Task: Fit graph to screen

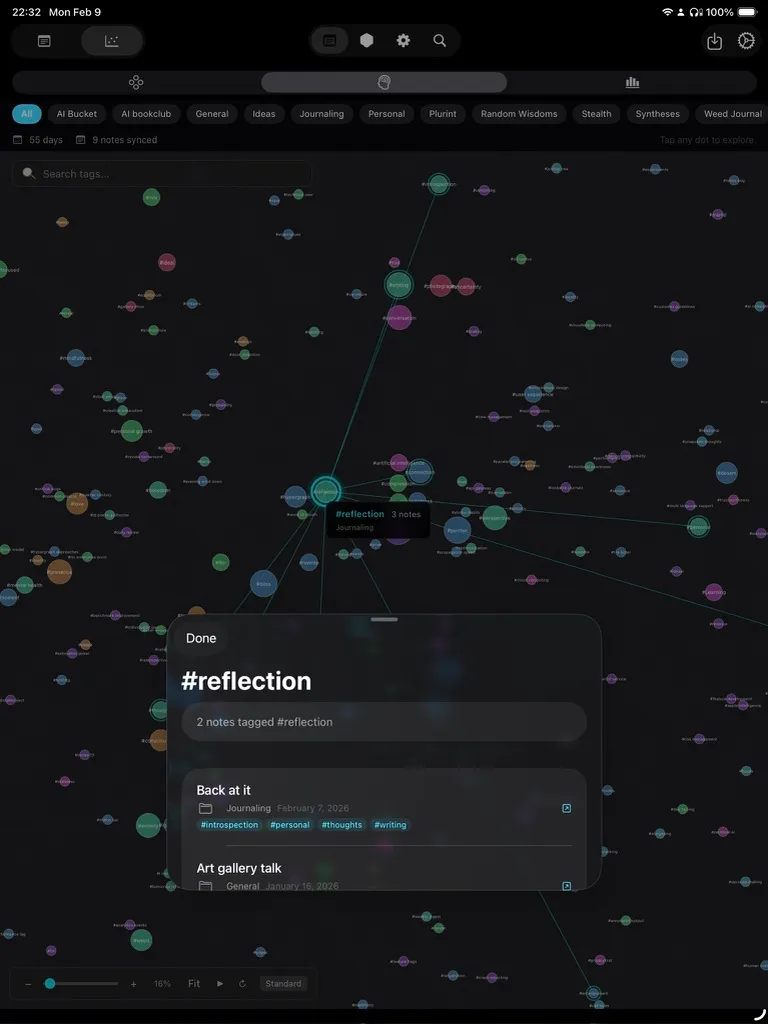Action: click(x=194, y=984)
